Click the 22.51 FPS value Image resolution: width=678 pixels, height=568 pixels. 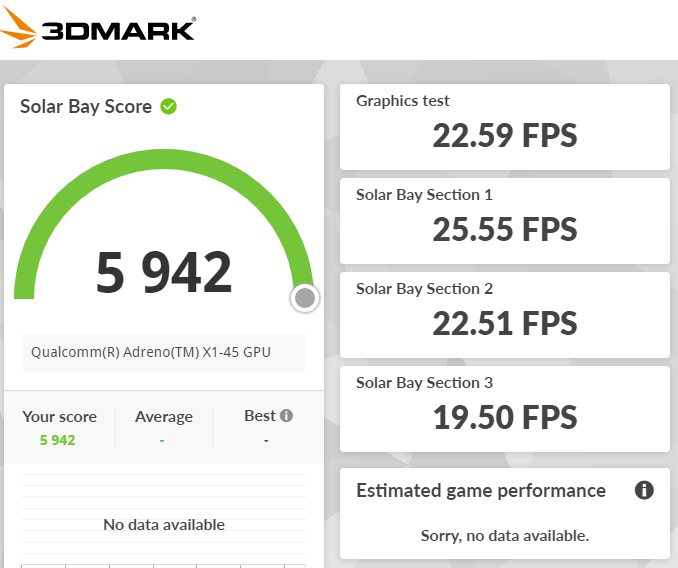505,323
